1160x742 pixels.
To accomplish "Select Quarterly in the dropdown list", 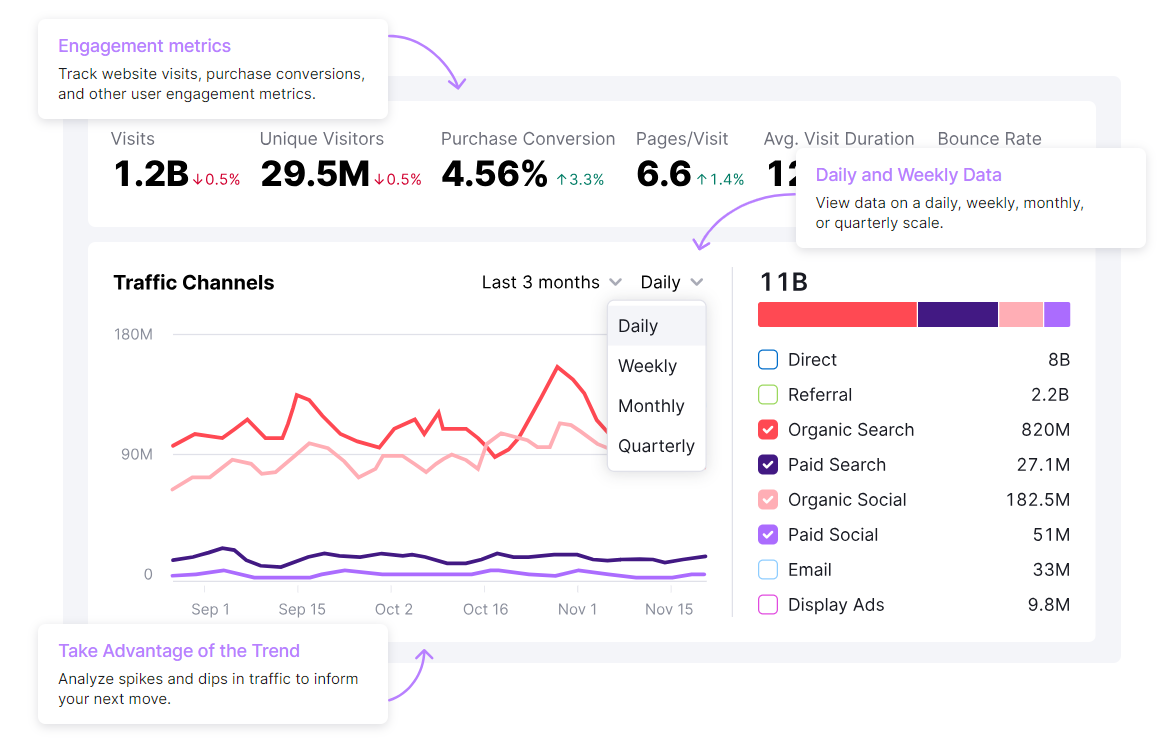I will coord(656,445).
